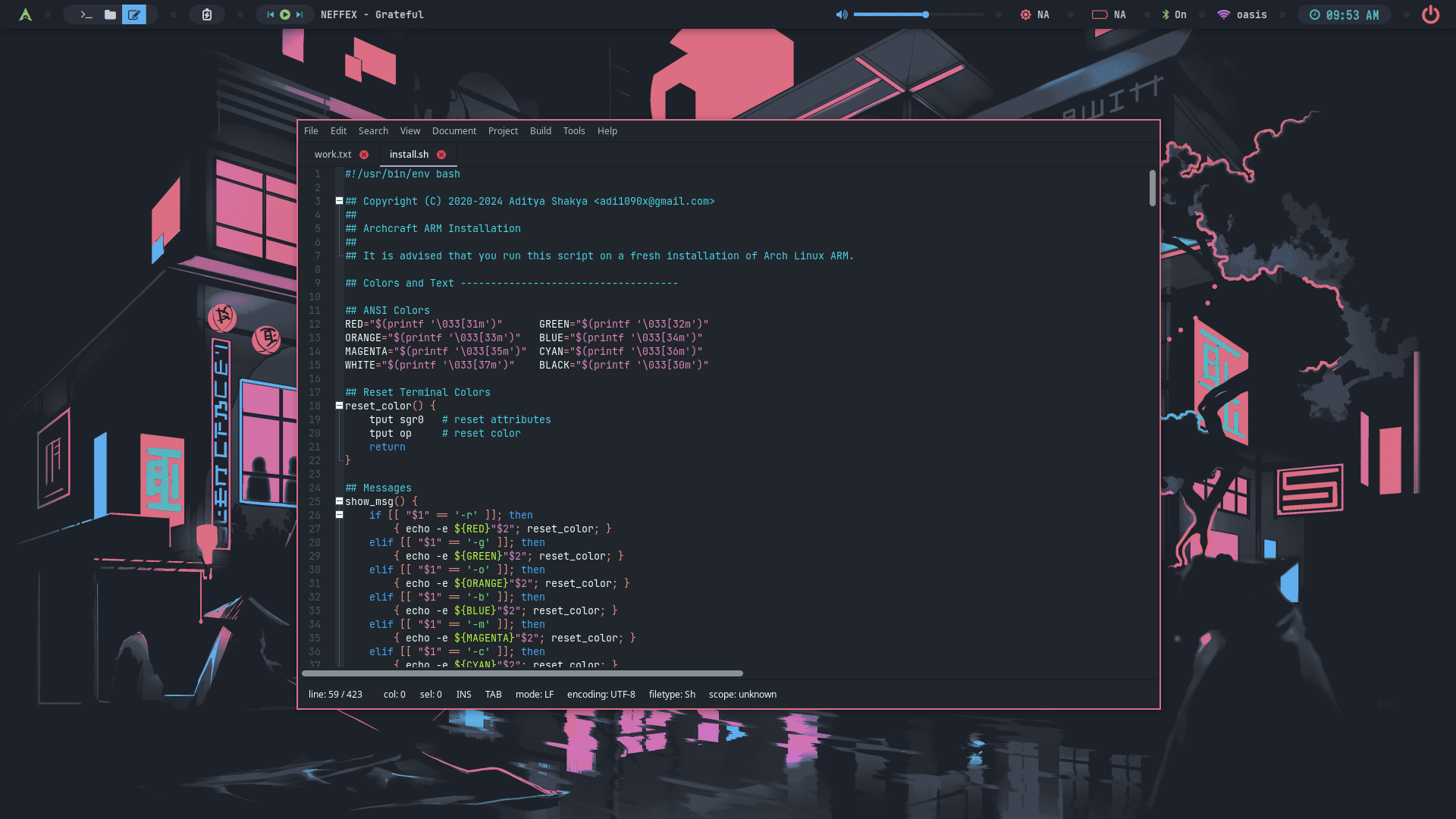Collapse the reset_color function fold
This screenshot has height=819, width=1456.
pyautogui.click(x=339, y=406)
